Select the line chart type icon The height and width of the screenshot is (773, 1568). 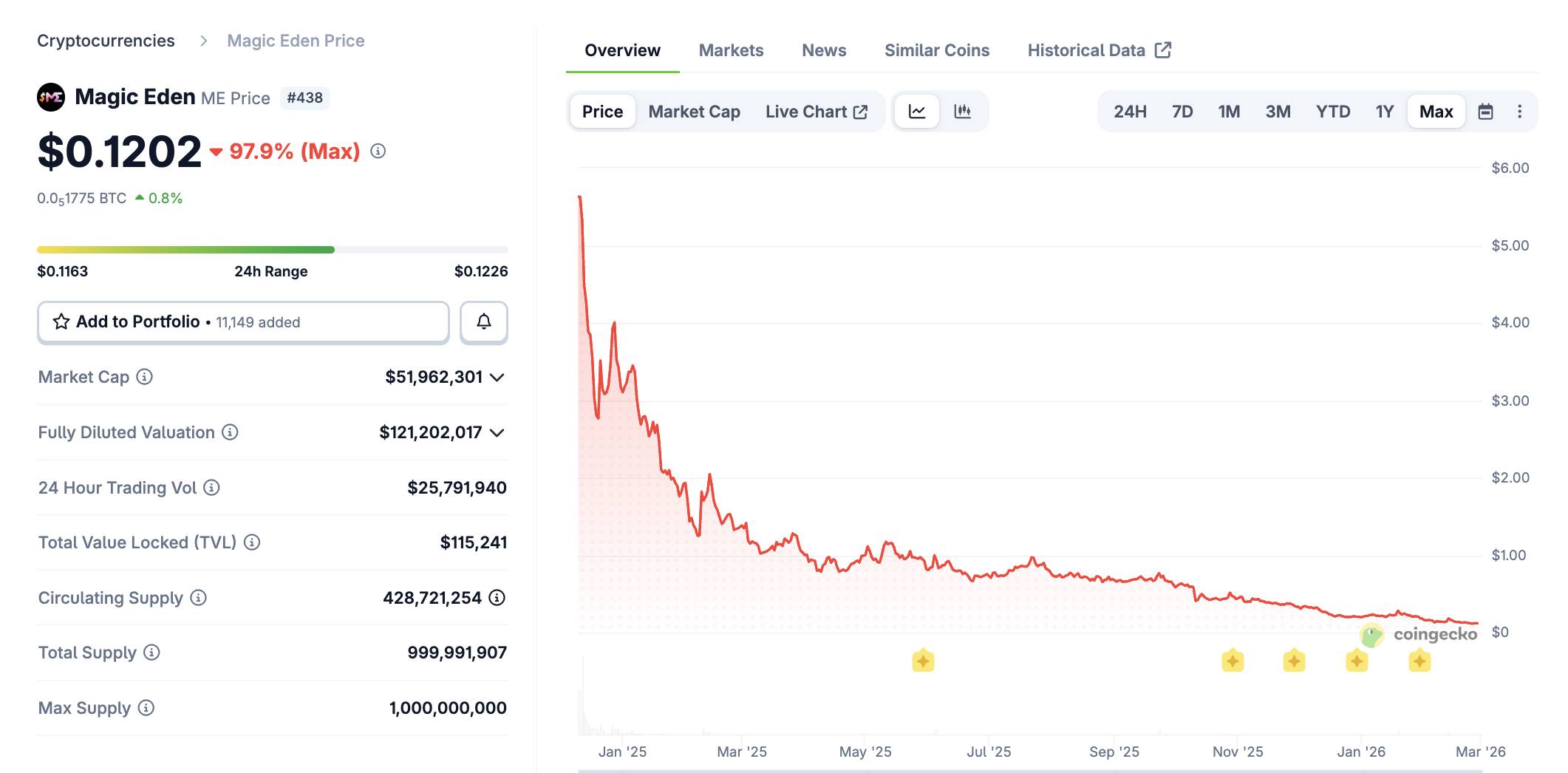click(x=916, y=111)
